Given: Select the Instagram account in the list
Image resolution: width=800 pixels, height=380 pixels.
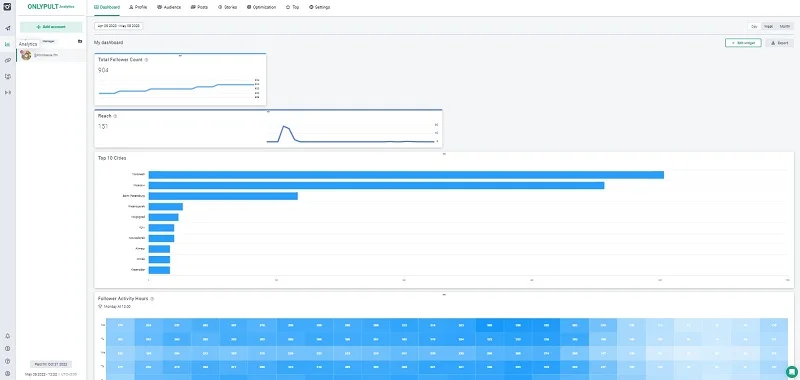Looking at the screenshot, I should click(x=51, y=55).
